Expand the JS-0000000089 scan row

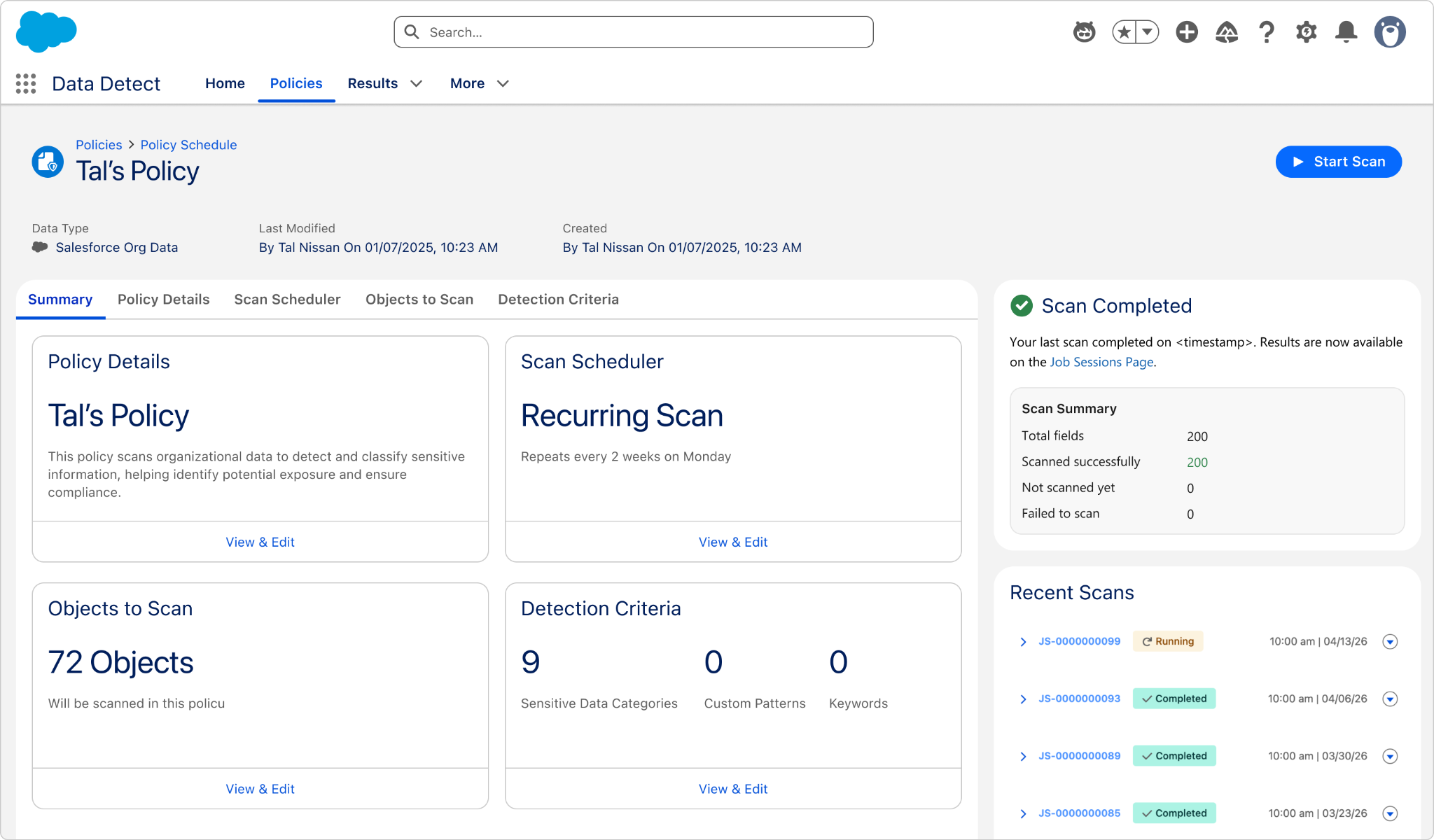1023,757
